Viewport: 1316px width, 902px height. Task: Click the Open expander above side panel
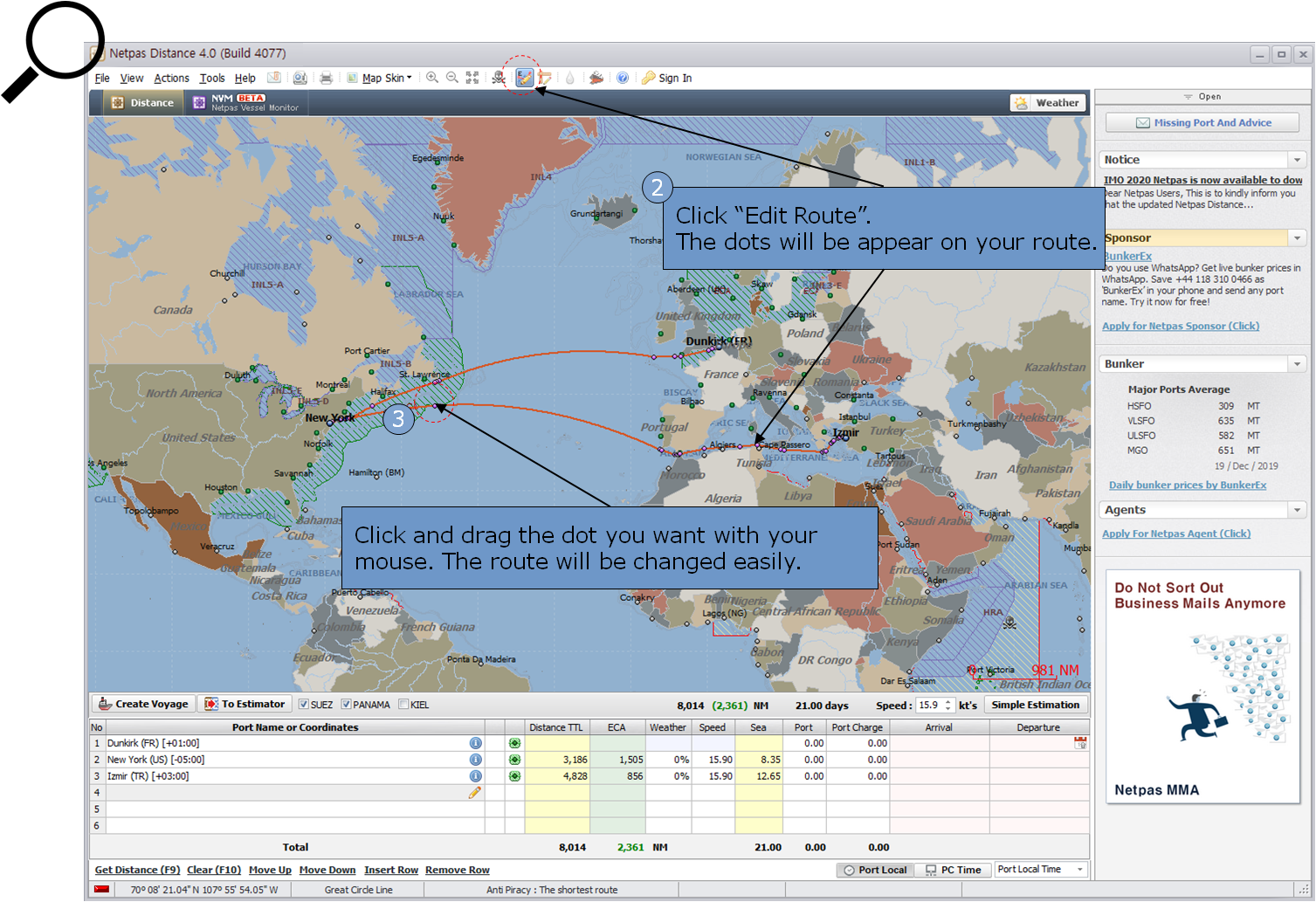(x=1202, y=97)
